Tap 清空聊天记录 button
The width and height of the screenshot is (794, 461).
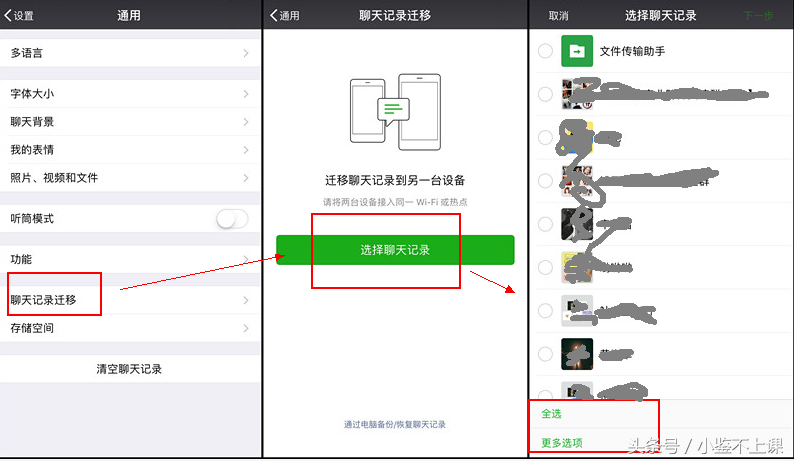point(130,369)
